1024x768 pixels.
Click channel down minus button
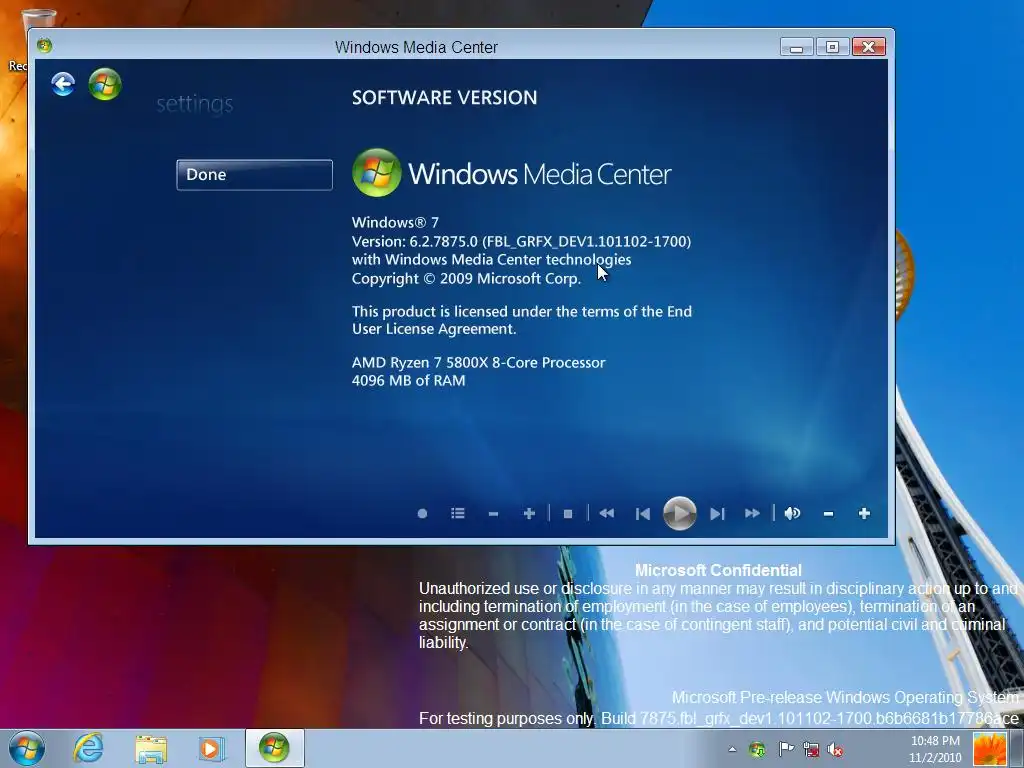pos(494,514)
